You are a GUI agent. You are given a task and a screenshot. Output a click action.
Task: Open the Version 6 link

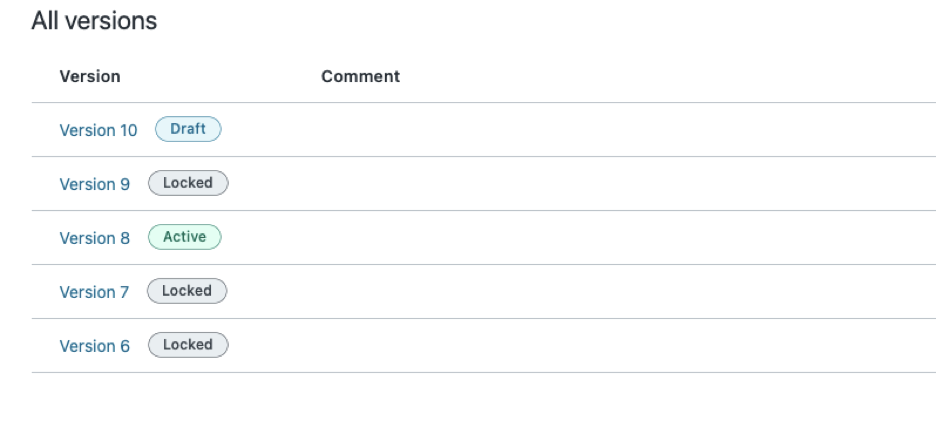pos(94,346)
